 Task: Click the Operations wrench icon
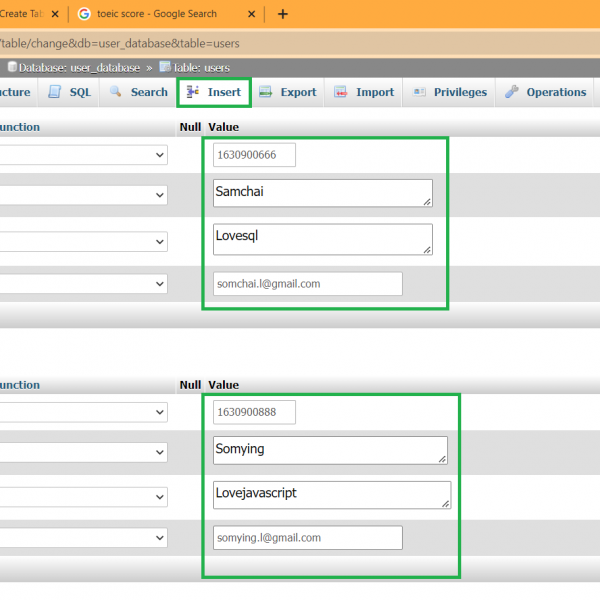512,92
